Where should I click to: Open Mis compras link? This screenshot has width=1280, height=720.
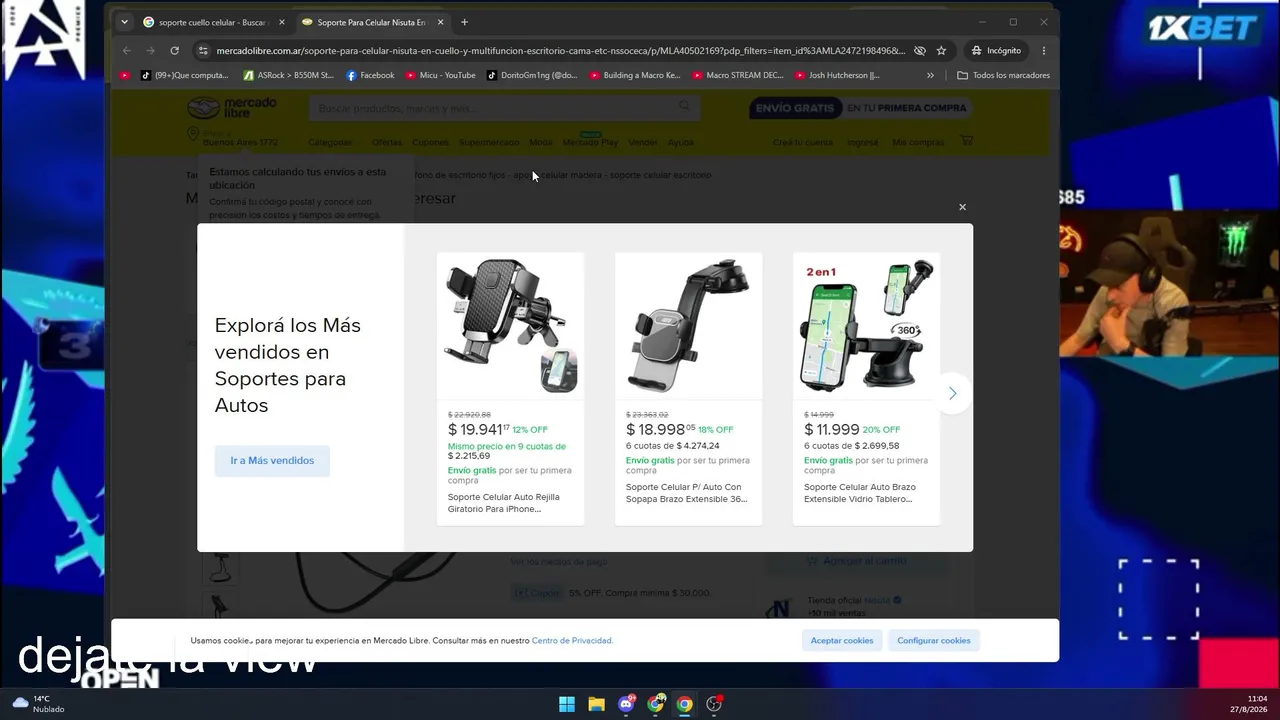coord(918,142)
